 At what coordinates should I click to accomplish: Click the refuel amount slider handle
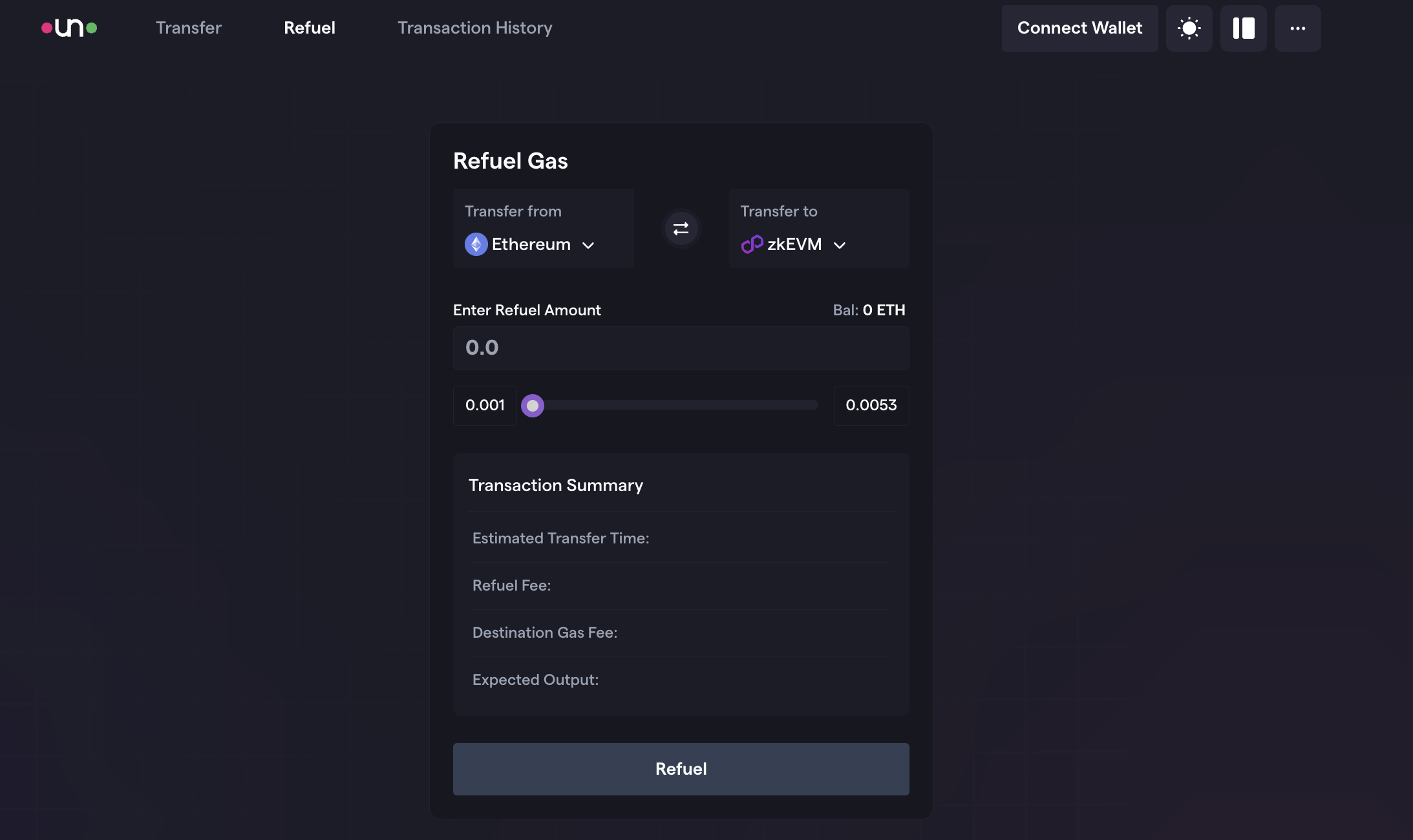tap(533, 406)
